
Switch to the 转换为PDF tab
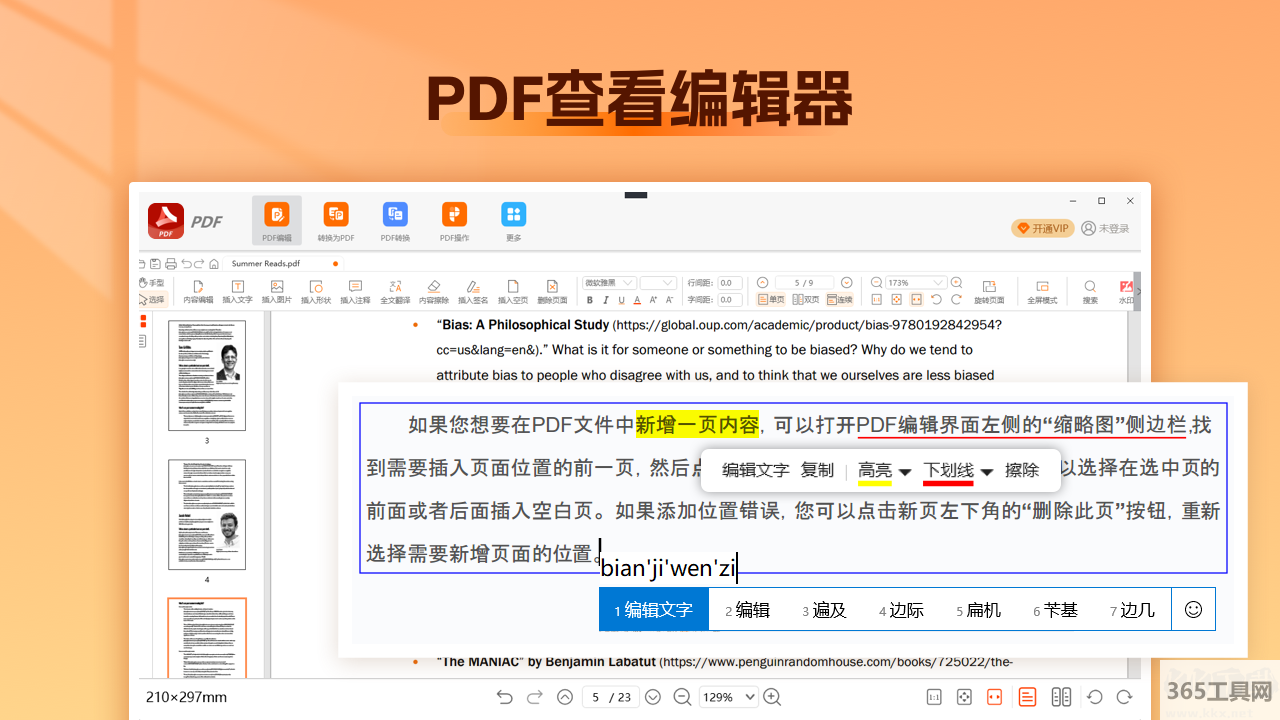coord(336,221)
